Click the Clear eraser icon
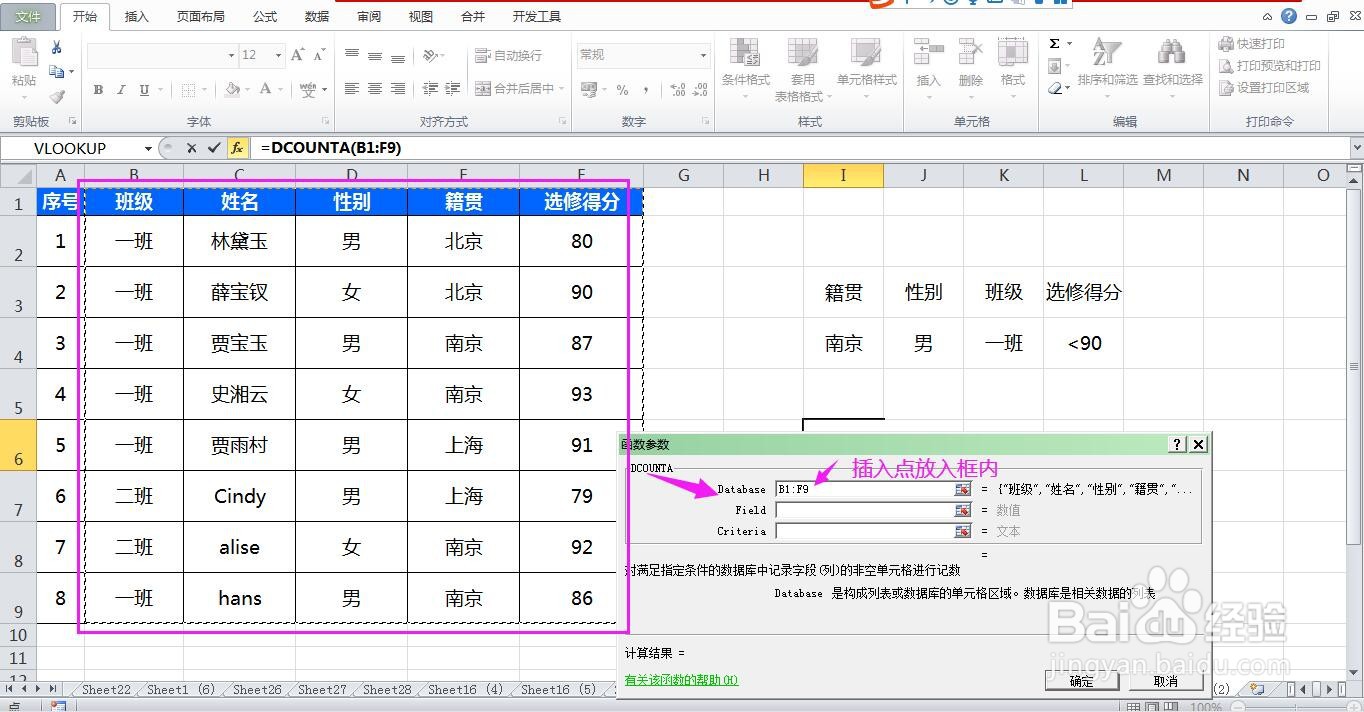The width and height of the screenshot is (1364, 712). pos(1054,88)
